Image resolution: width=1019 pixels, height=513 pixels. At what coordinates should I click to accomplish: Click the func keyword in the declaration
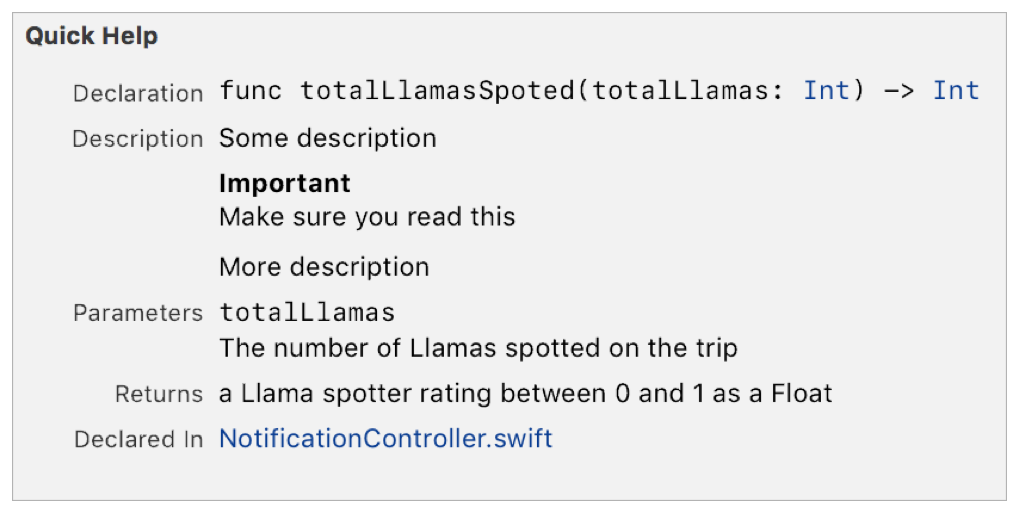pyautogui.click(x=251, y=91)
